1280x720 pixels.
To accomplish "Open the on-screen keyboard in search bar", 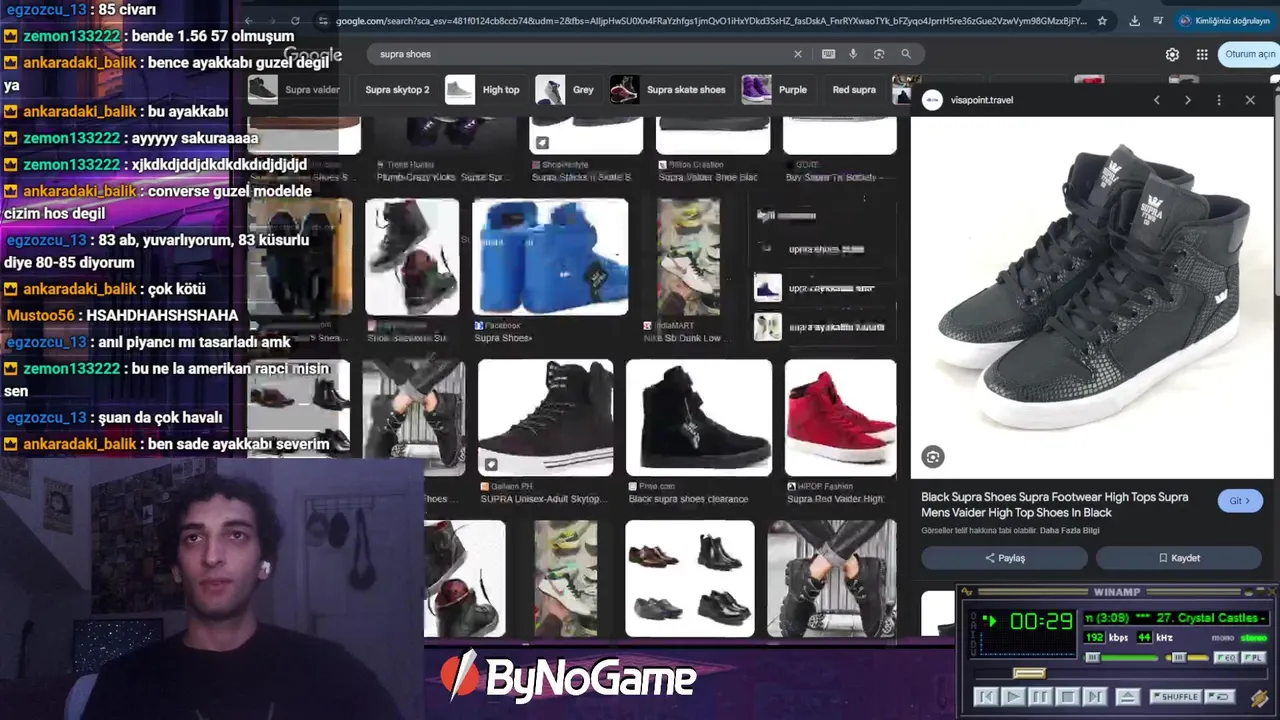I will click(828, 54).
